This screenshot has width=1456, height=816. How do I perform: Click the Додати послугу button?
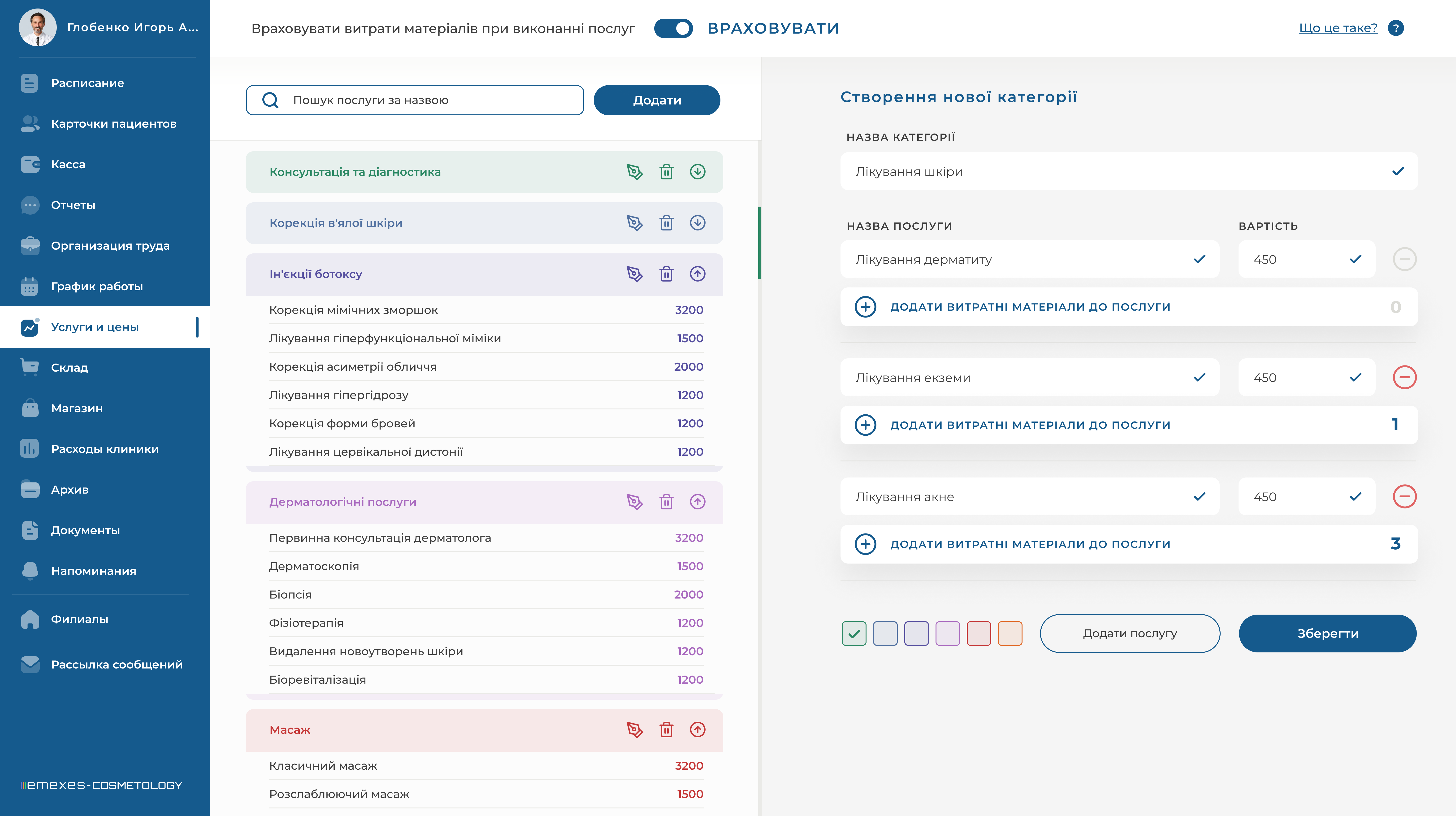(1129, 634)
